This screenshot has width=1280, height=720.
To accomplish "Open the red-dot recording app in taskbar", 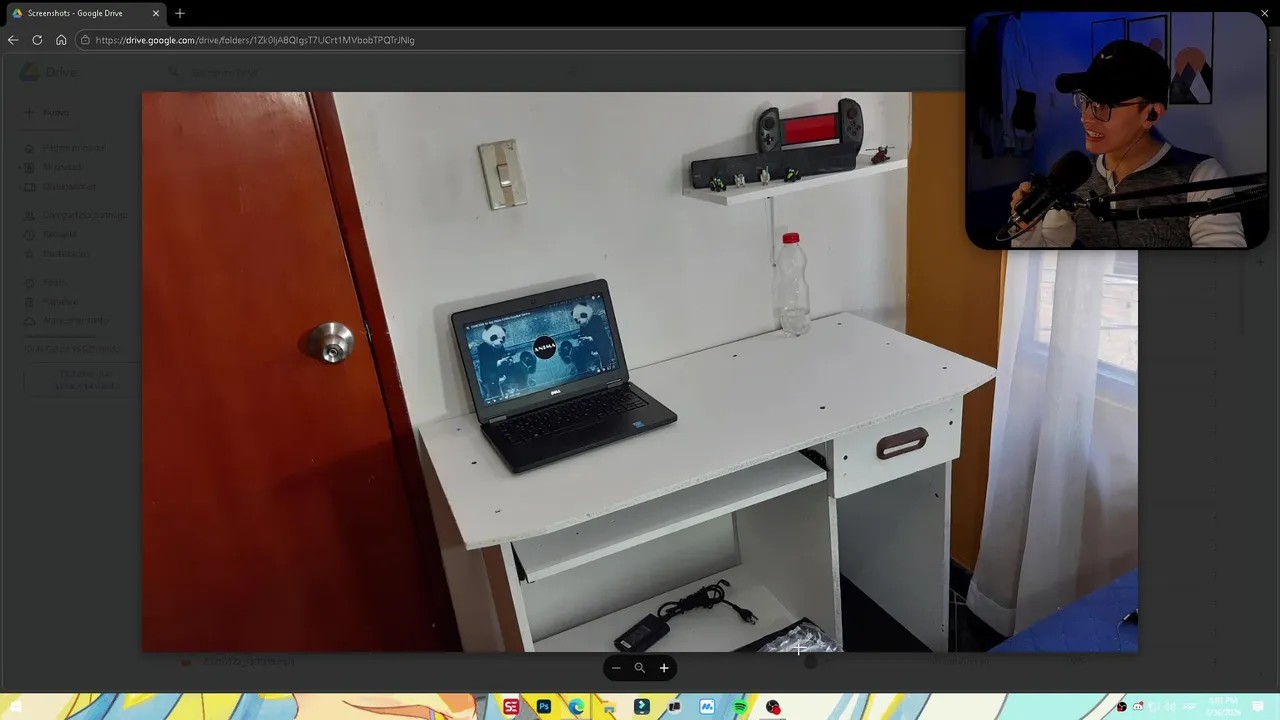I will [773, 707].
